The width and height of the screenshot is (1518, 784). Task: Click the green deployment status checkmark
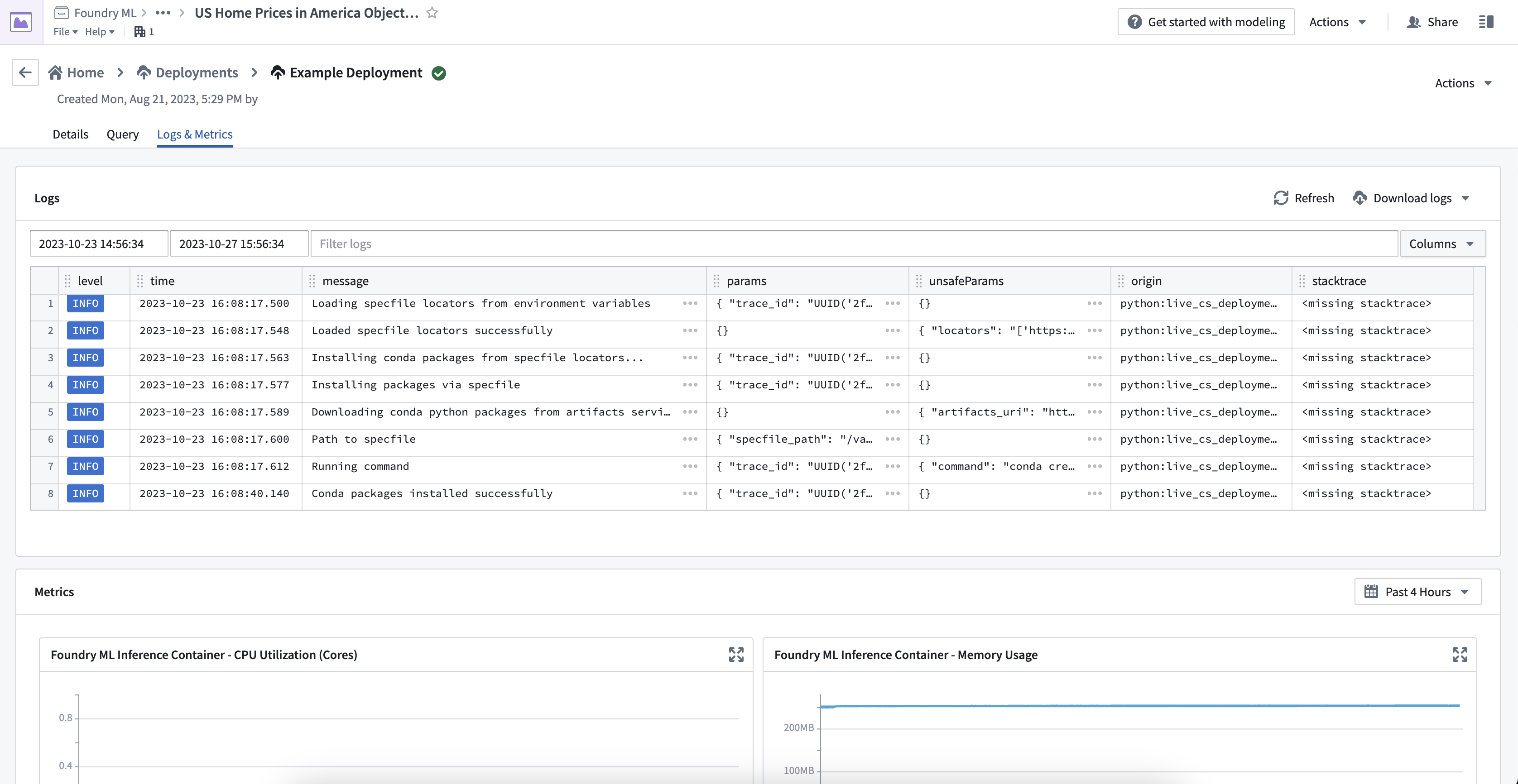pyautogui.click(x=439, y=73)
